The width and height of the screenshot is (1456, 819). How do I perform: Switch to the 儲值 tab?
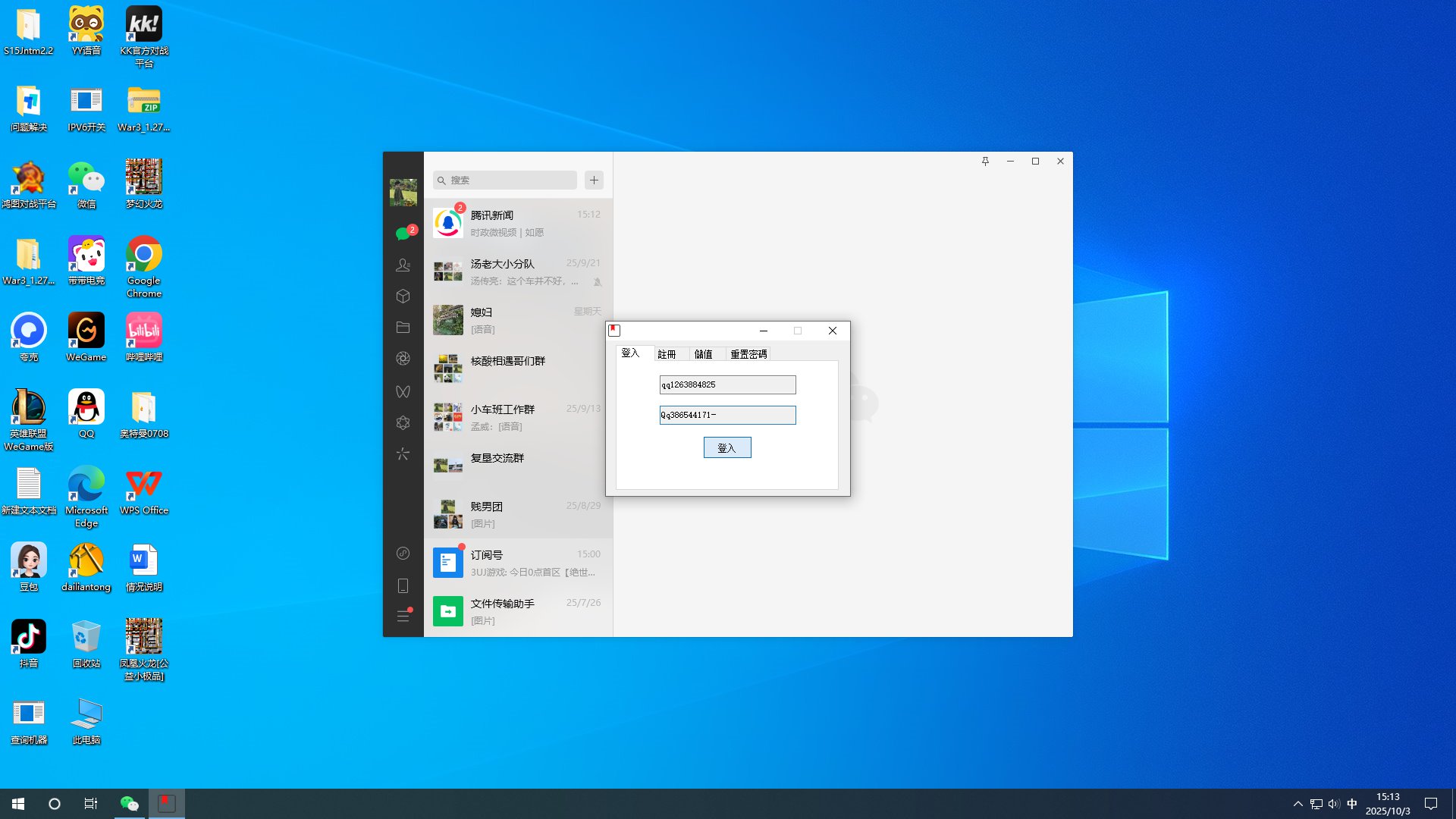[x=703, y=354]
